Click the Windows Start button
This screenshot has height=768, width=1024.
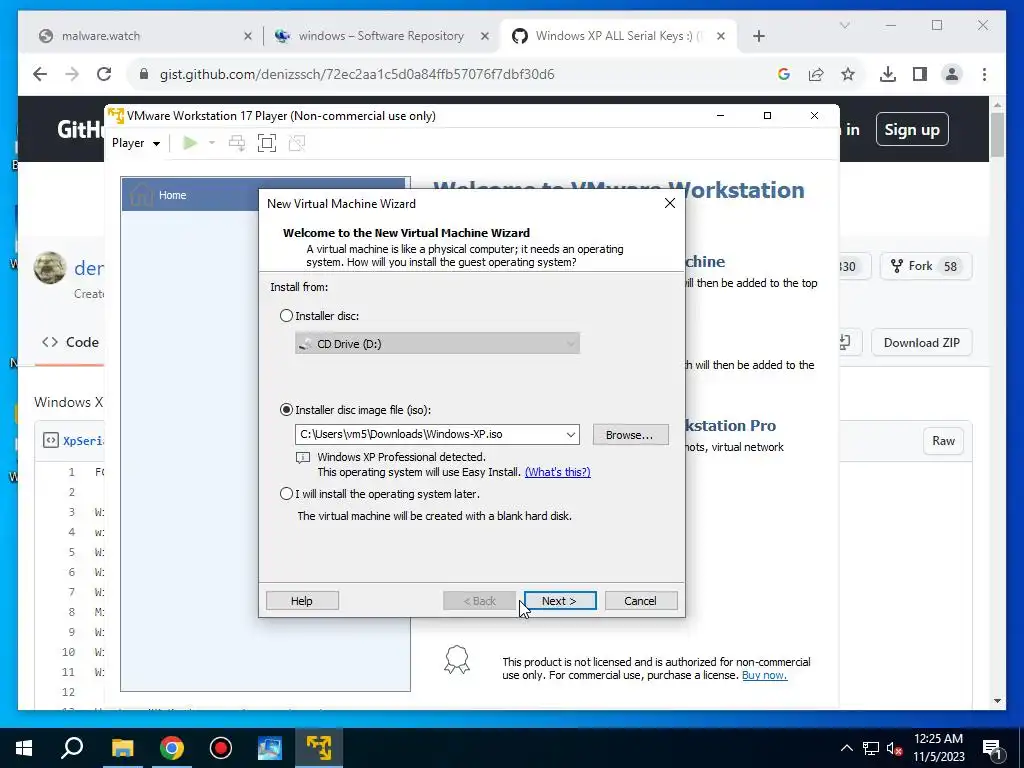click(24, 748)
